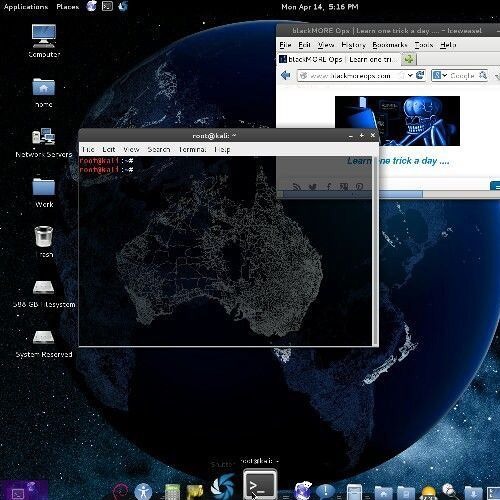Click the purple workspace switcher in dock

click(24, 490)
